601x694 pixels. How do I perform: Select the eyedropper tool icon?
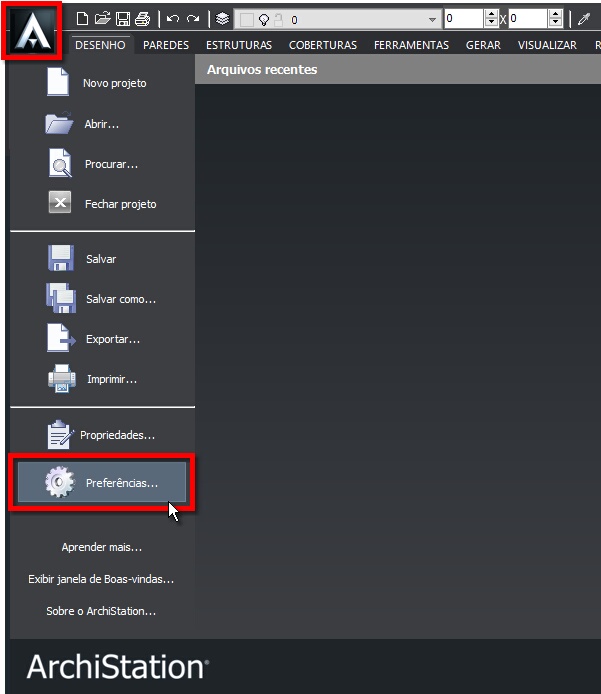coord(584,19)
